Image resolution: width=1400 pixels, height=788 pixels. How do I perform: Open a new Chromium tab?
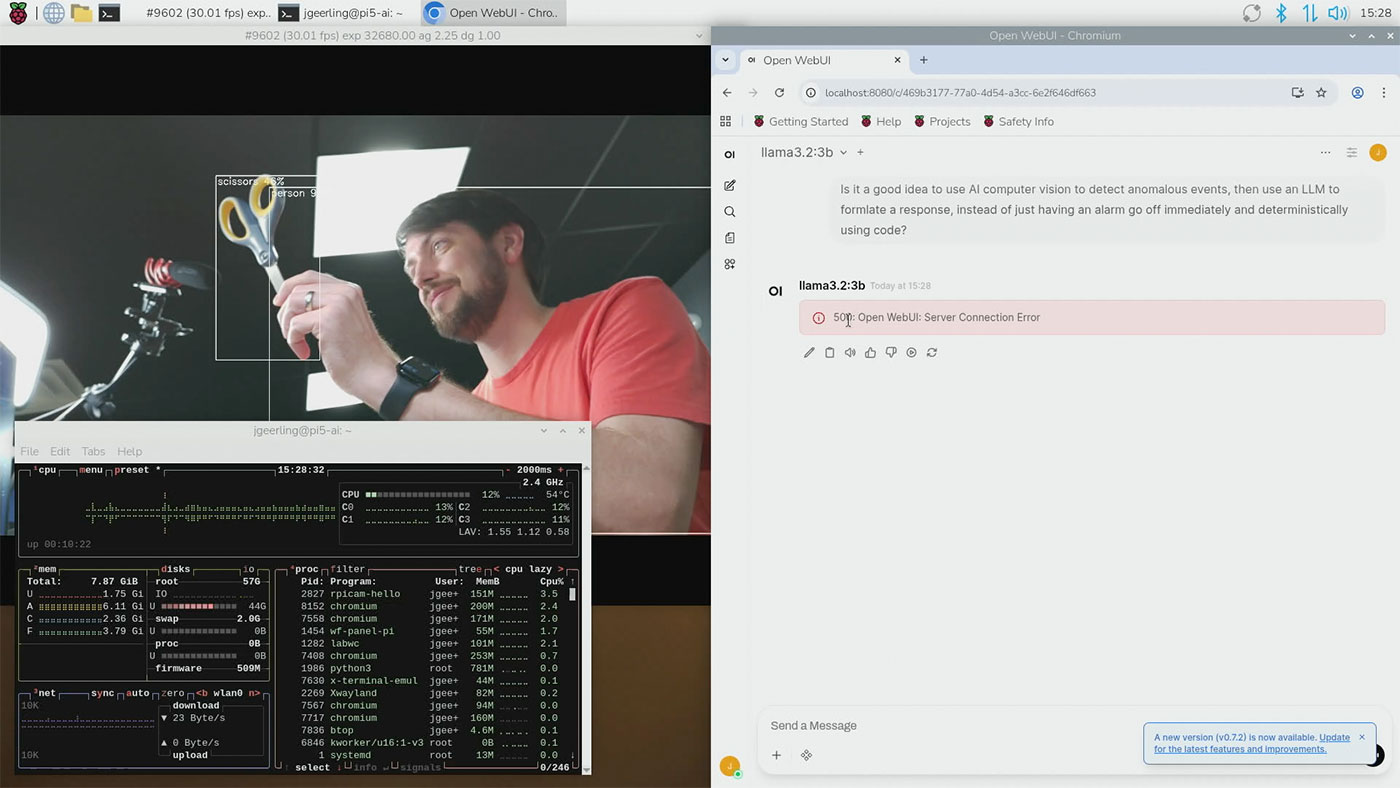pyautogui.click(x=923, y=60)
